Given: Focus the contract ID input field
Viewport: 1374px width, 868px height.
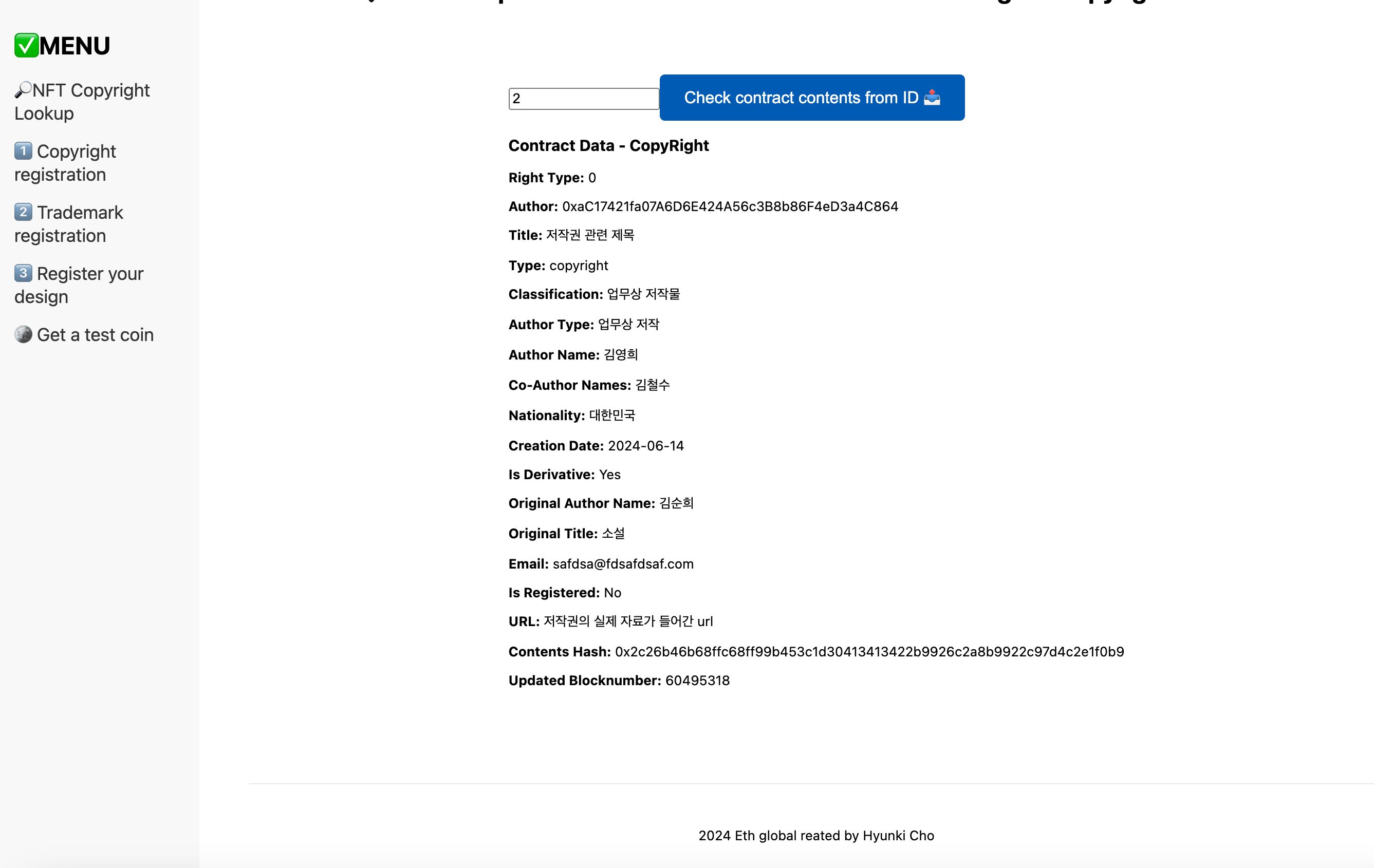Looking at the screenshot, I should point(584,99).
